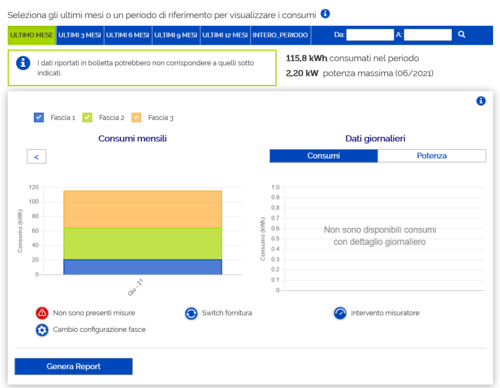Switch to the Potenza daily data tab

coord(432,156)
